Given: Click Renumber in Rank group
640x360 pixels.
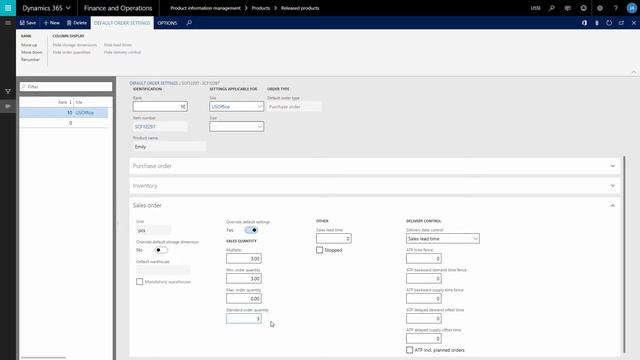Looking at the screenshot, I should pos(31,60).
